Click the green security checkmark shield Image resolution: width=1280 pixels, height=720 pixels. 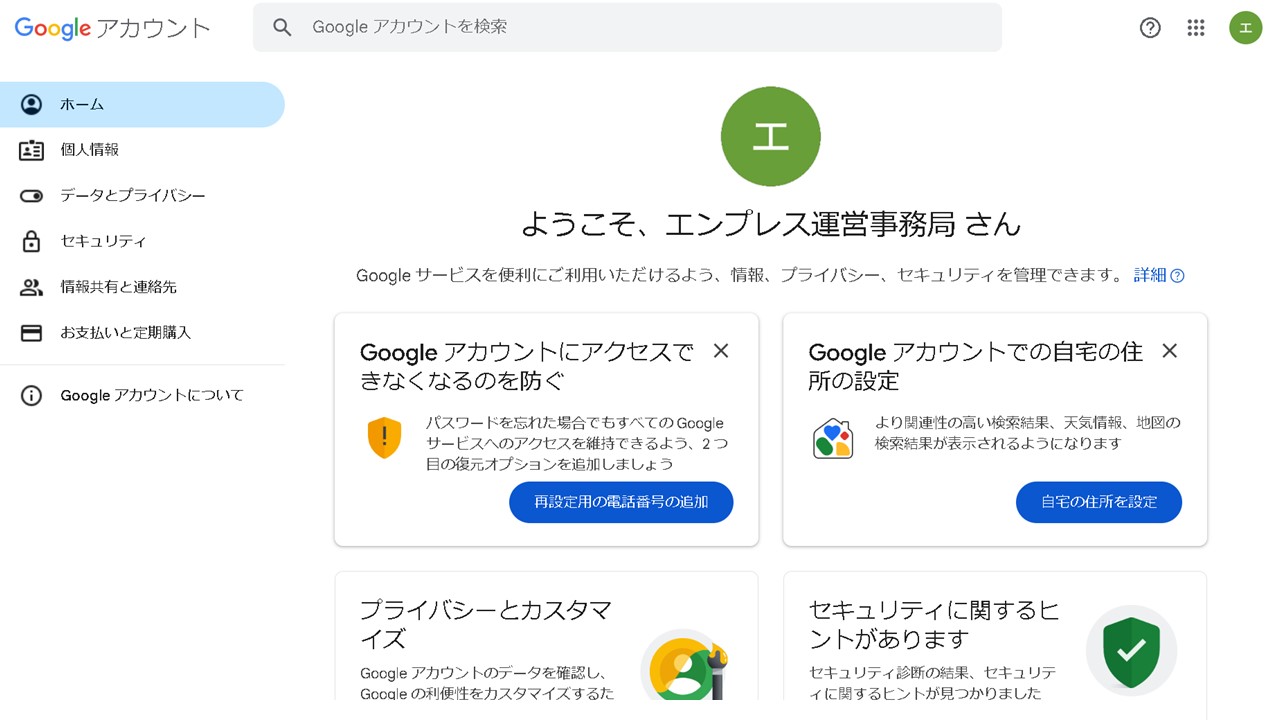1131,651
